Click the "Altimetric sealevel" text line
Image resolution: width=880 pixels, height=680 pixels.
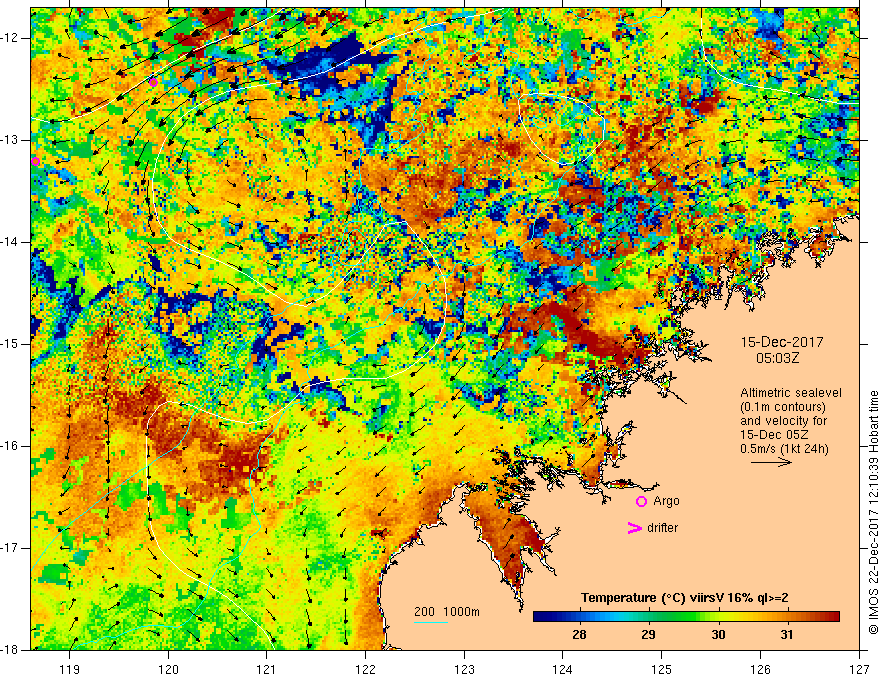point(791,393)
